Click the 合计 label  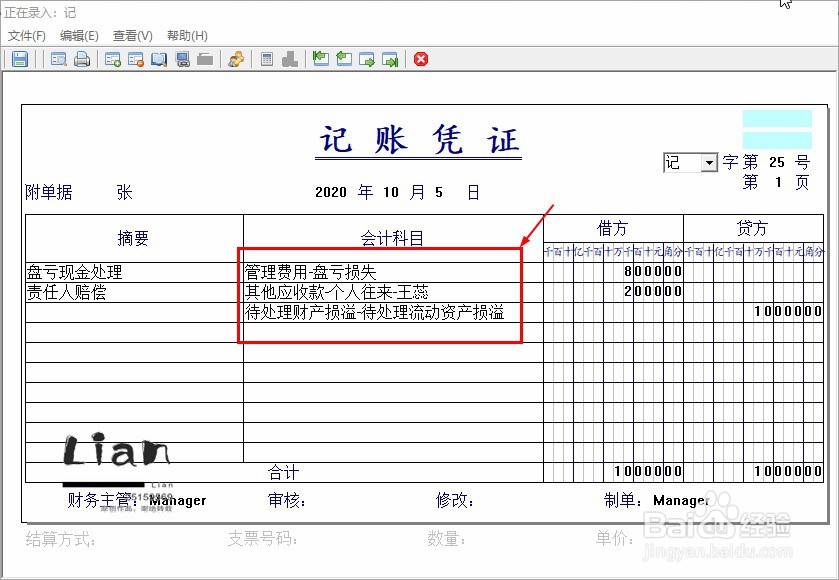(x=283, y=472)
